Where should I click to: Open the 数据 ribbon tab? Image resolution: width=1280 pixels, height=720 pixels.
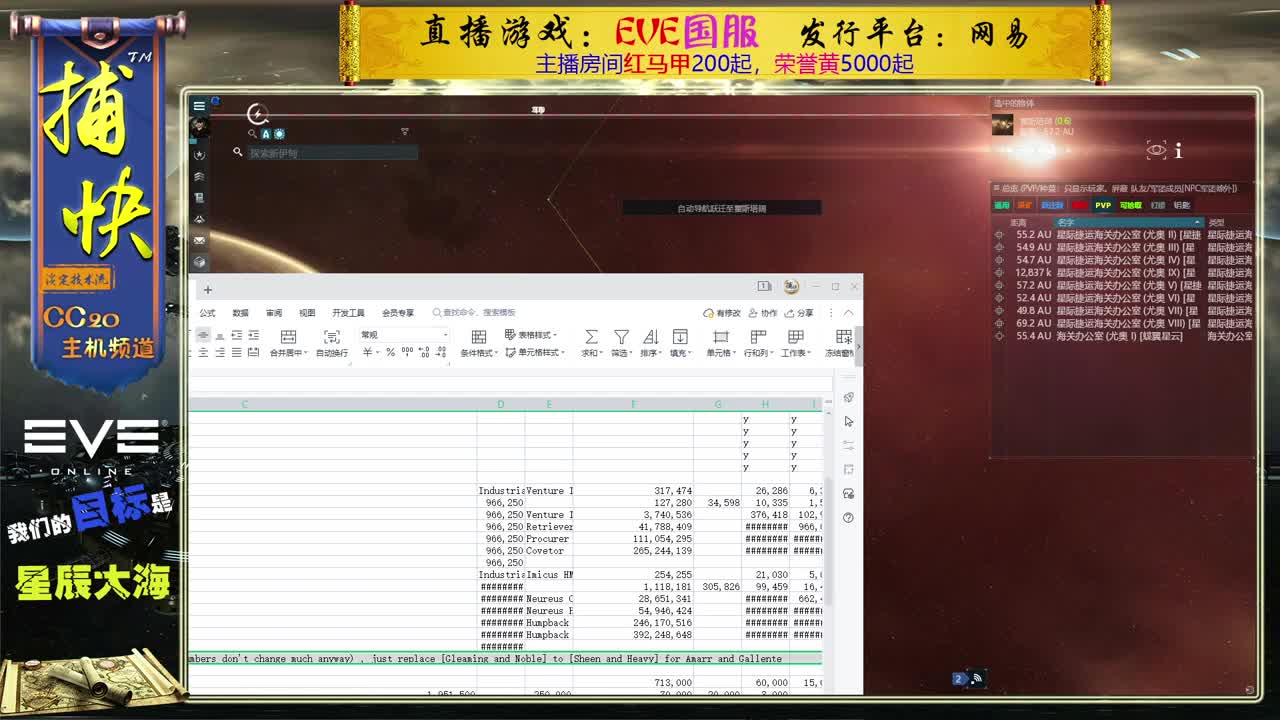(x=240, y=313)
